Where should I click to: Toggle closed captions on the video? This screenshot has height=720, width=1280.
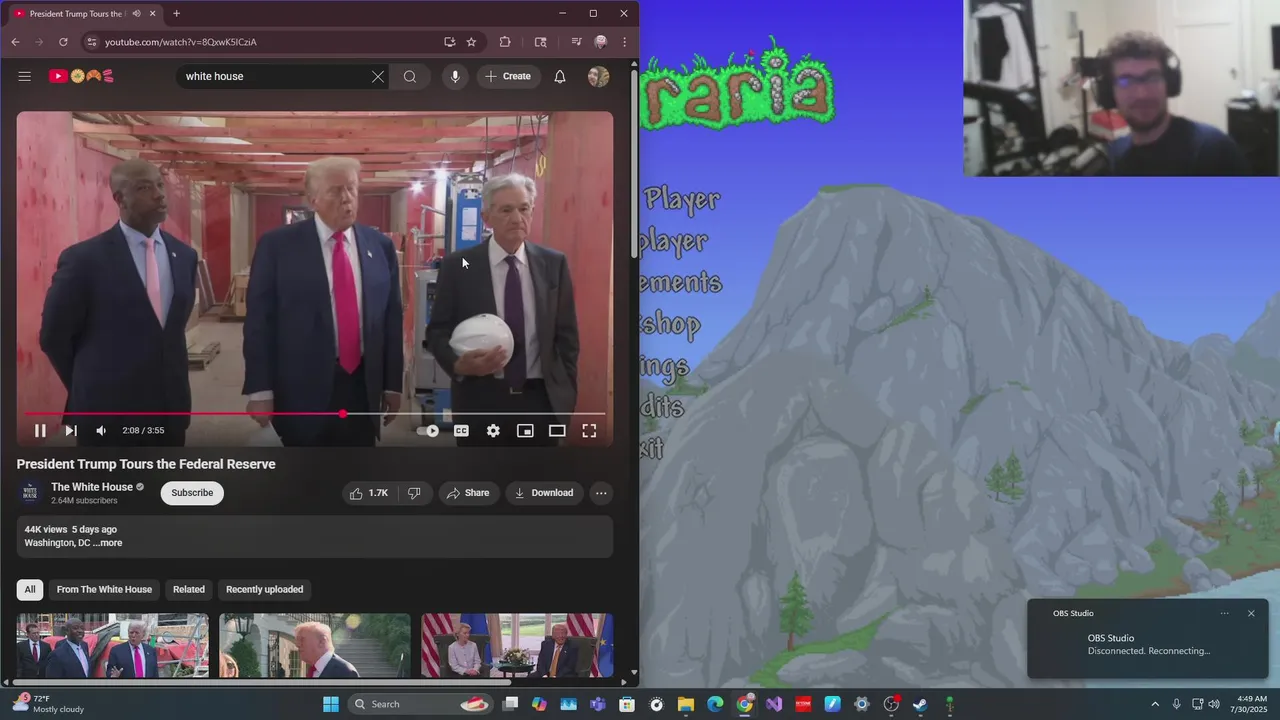pyautogui.click(x=461, y=431)
